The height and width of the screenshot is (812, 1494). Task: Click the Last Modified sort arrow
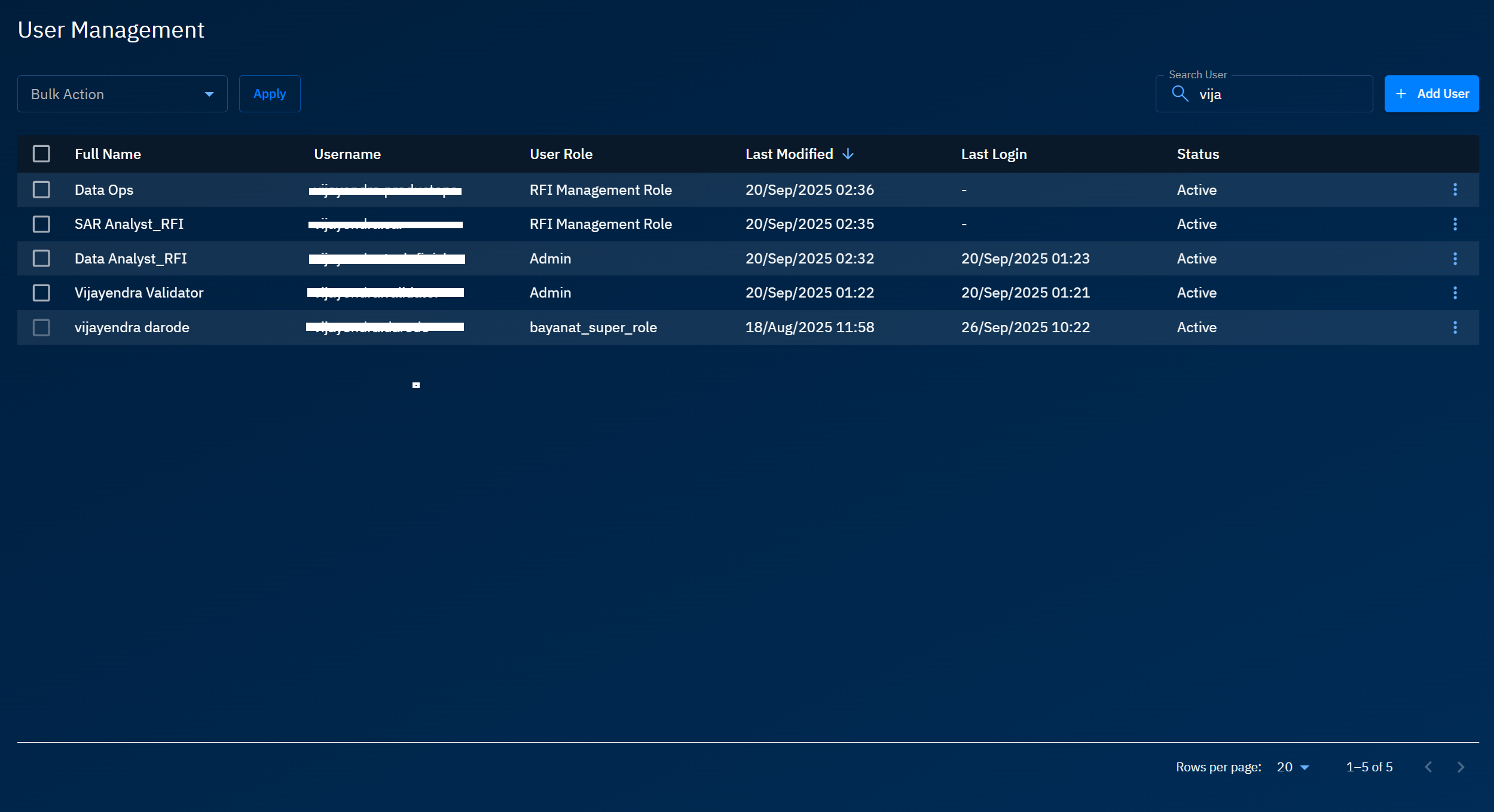[847, 154]
